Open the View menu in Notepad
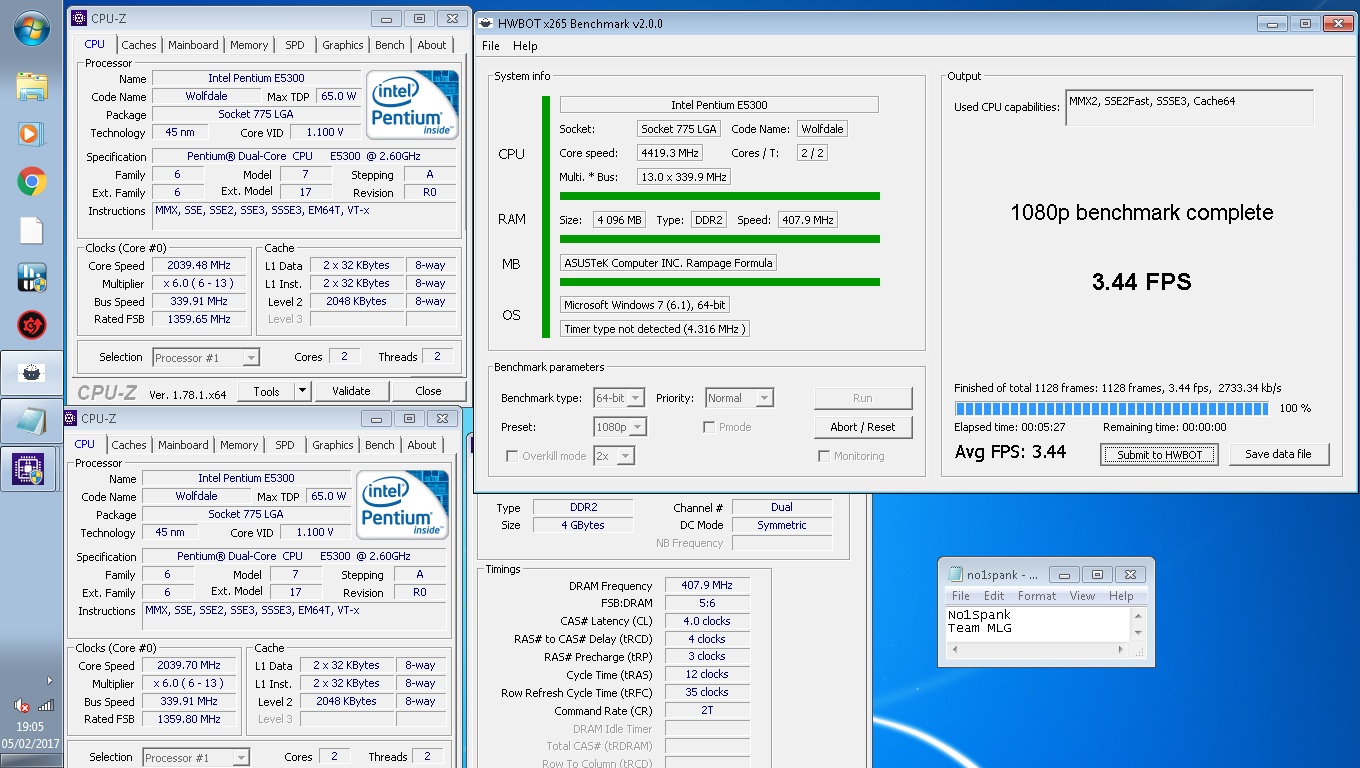This screenshot has height=768, width=1360. pyautogui.click(x=1083, y=596)
